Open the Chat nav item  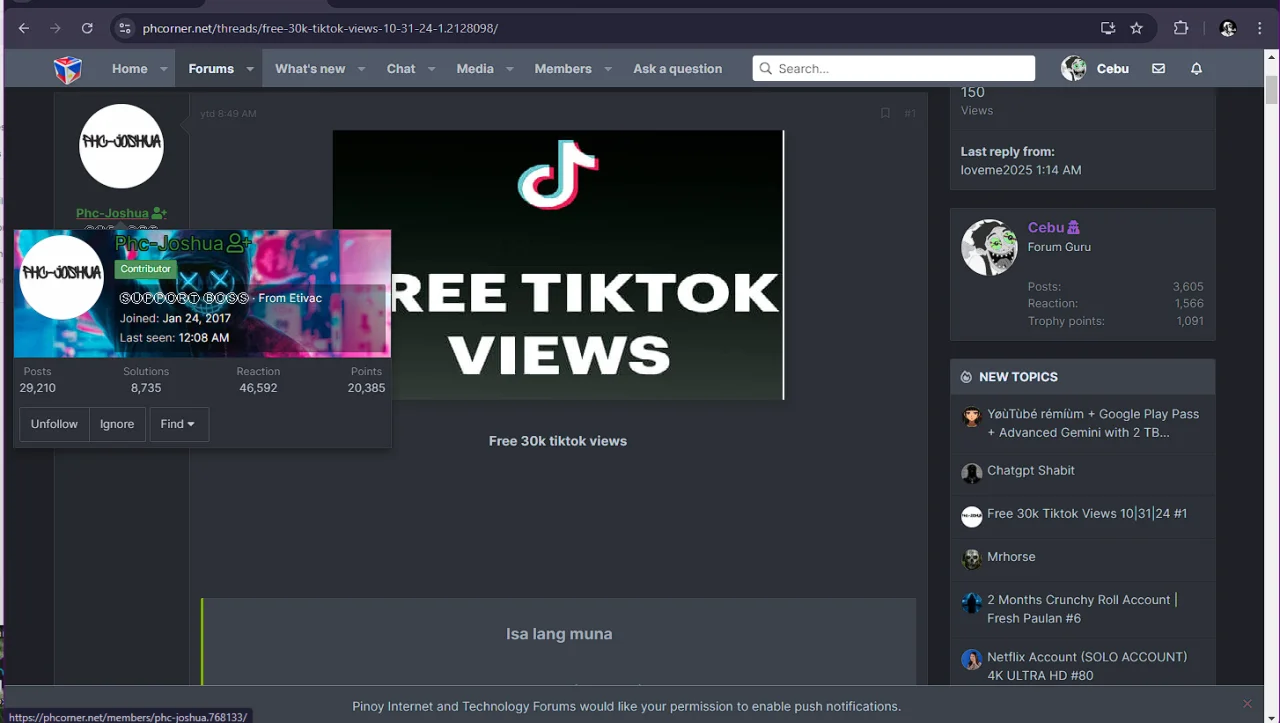click(x=401, y=69)
